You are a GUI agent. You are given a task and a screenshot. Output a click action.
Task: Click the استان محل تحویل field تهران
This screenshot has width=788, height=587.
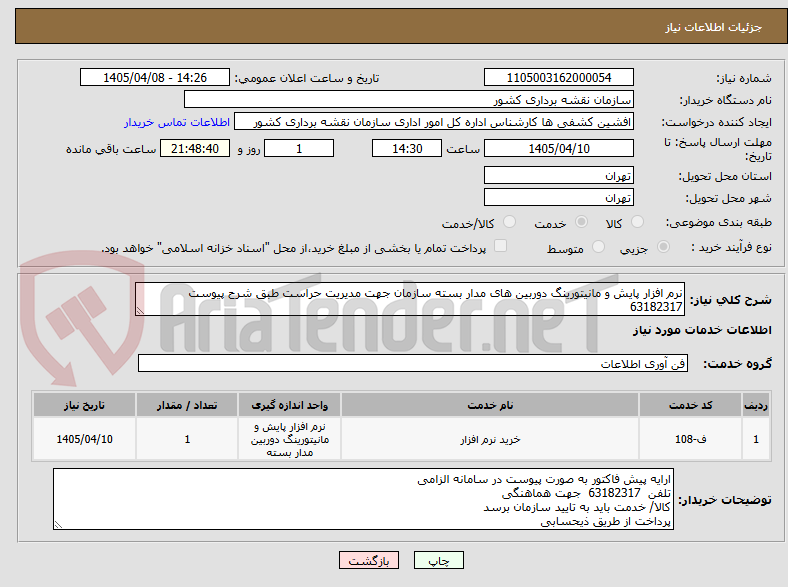559,175
